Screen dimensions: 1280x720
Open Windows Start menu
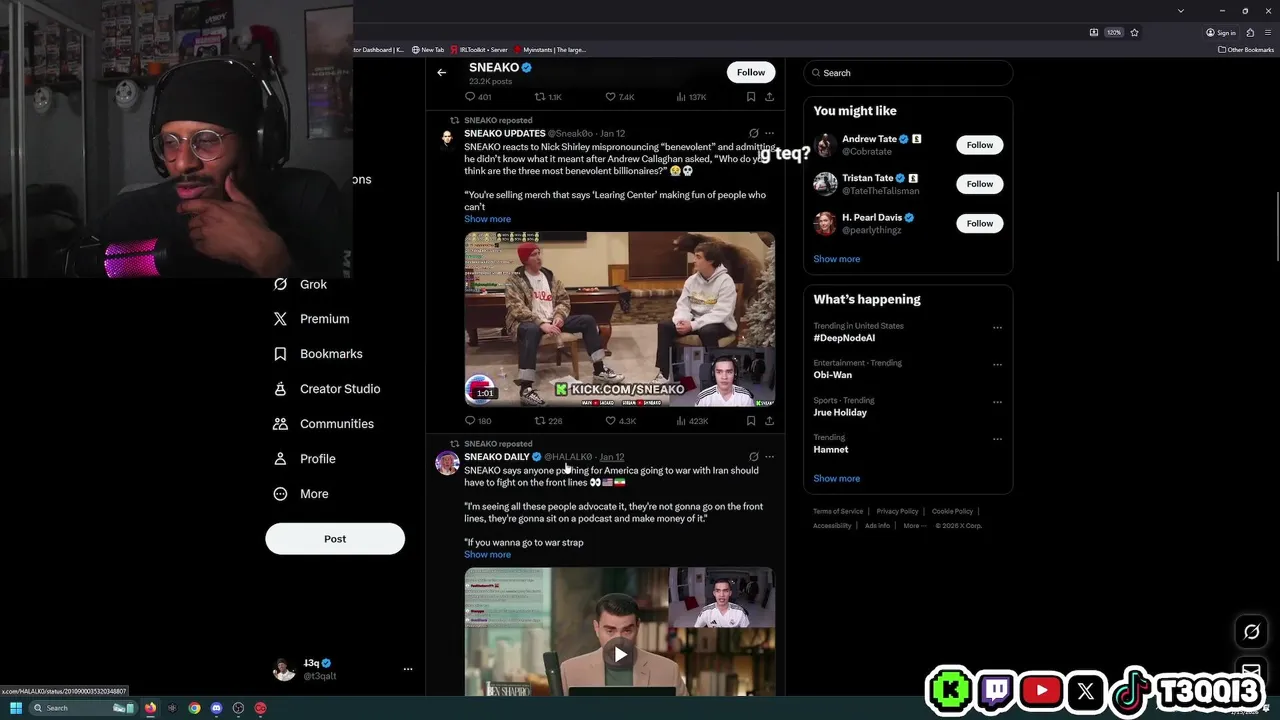point(16,708)
